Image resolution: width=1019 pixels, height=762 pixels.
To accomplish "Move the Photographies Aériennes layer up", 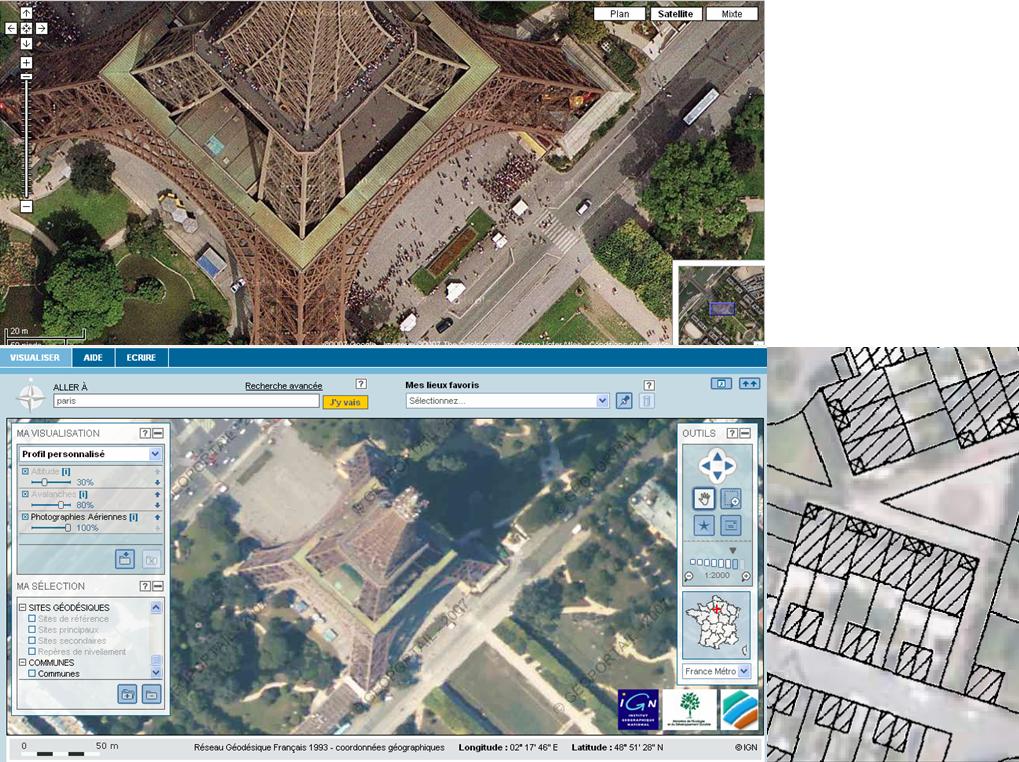I will point(157,517).
